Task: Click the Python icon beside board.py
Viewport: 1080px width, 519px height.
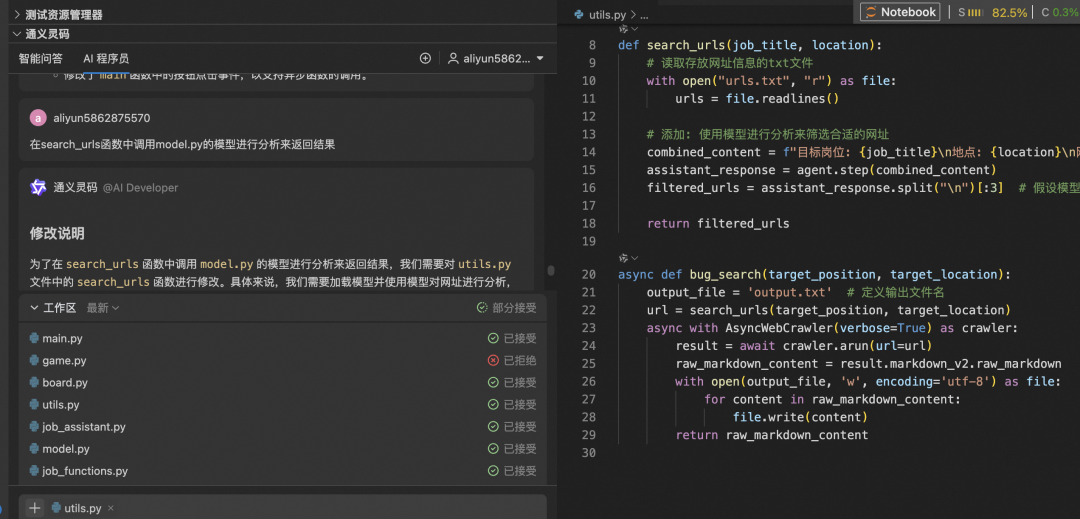Action: pyautogui.click(x=34, y=382)
